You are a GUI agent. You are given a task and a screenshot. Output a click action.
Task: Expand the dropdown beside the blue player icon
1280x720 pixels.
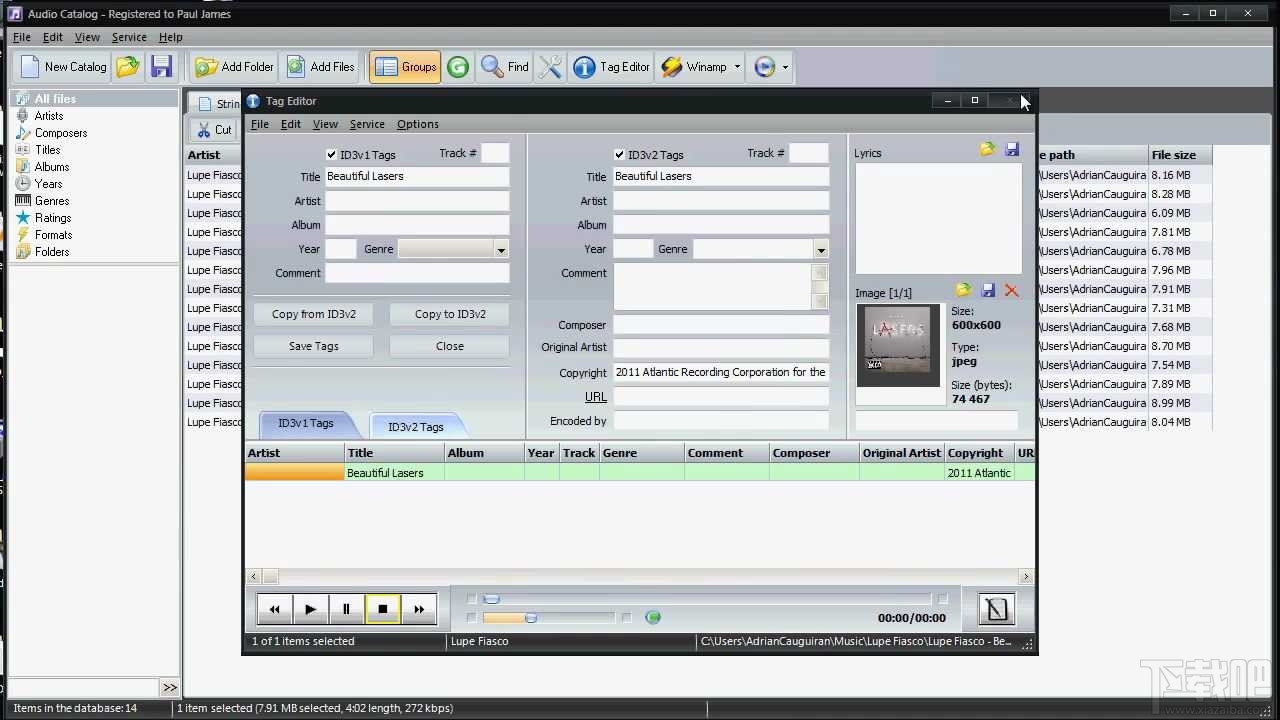[785, 67]
